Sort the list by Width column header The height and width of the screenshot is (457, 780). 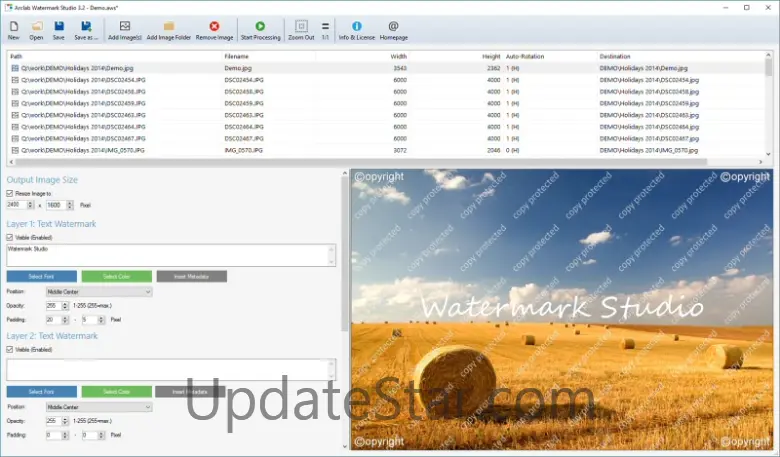point(398,57)
